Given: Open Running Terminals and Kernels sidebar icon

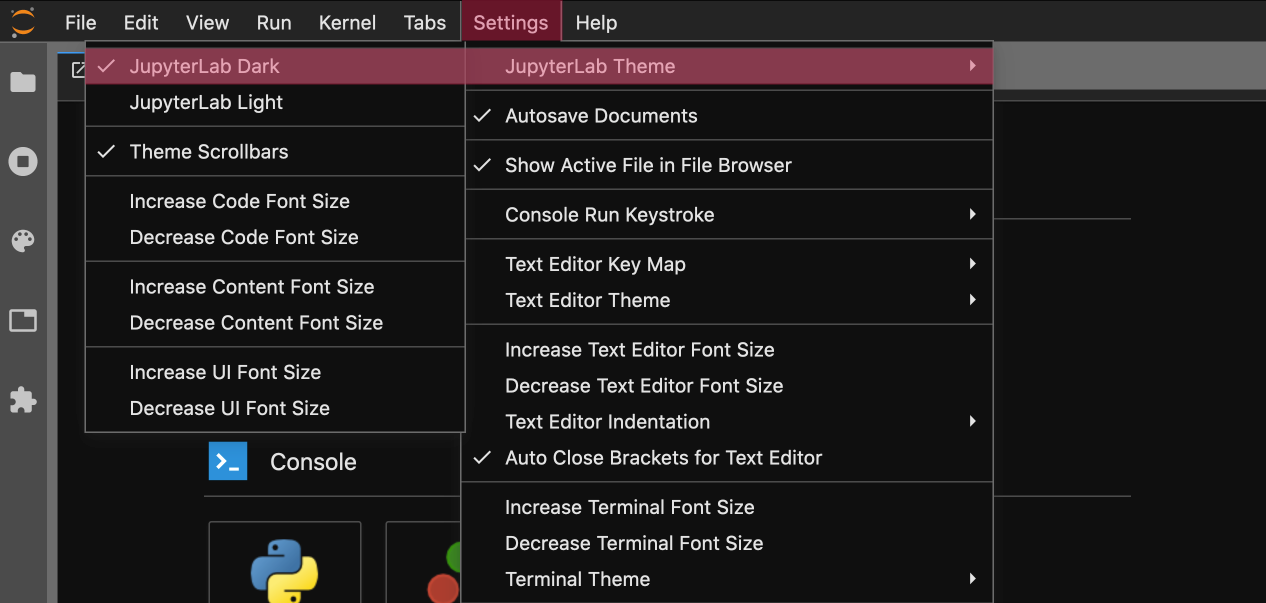Looking at the screenshot, I should pos(23,162).
